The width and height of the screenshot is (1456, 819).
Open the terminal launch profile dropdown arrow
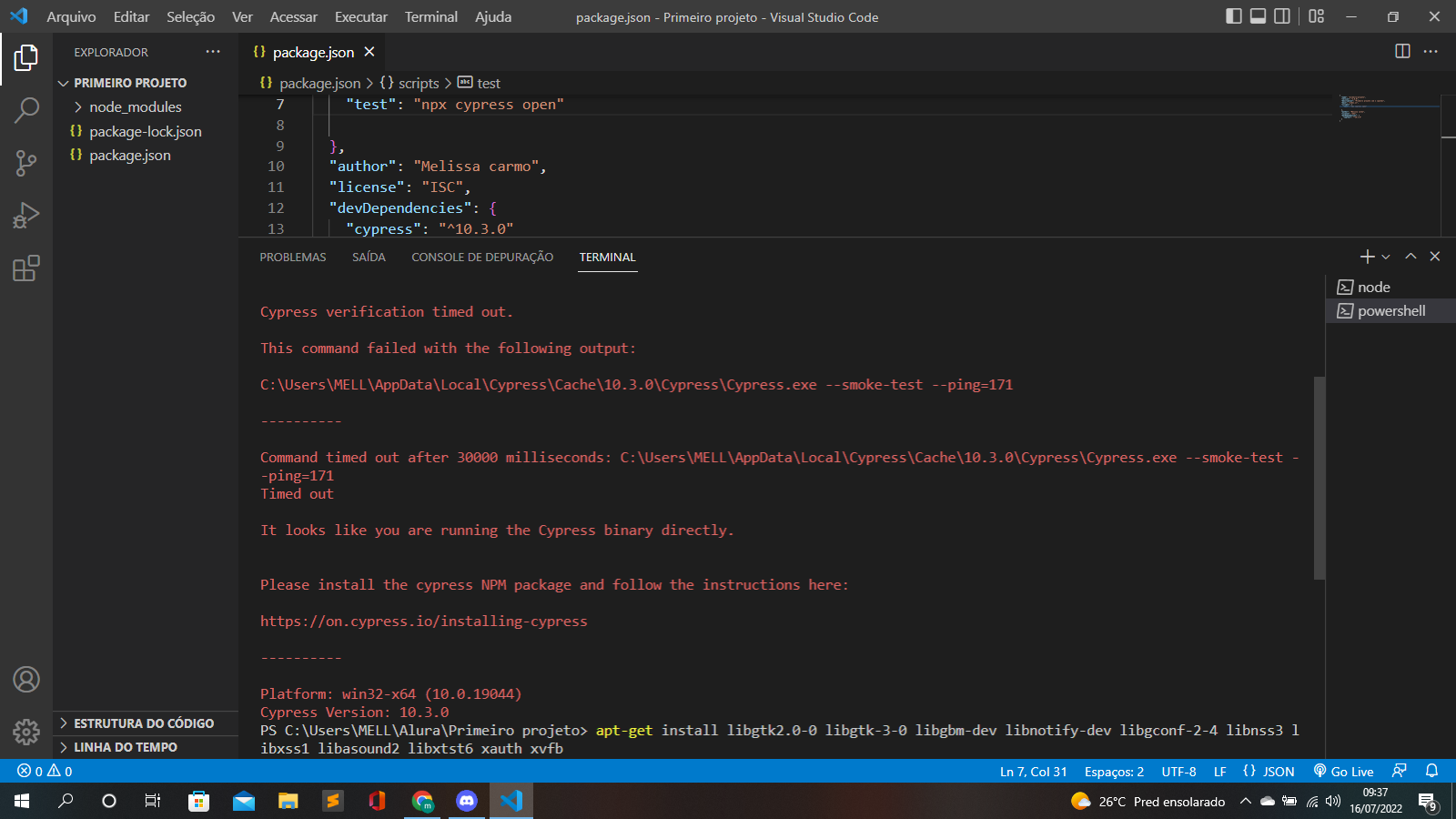1386,257
